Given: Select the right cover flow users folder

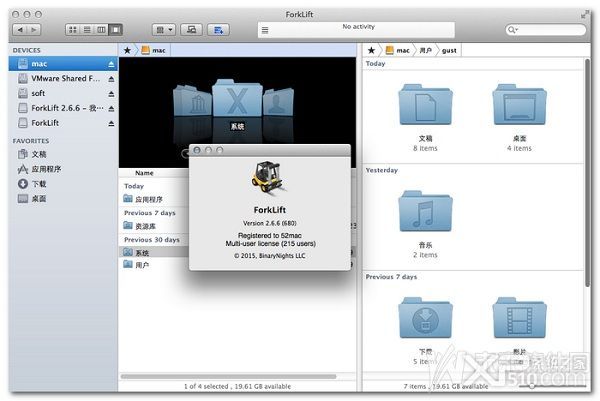Looking at the screenshot, I should (x=279, y=101).
